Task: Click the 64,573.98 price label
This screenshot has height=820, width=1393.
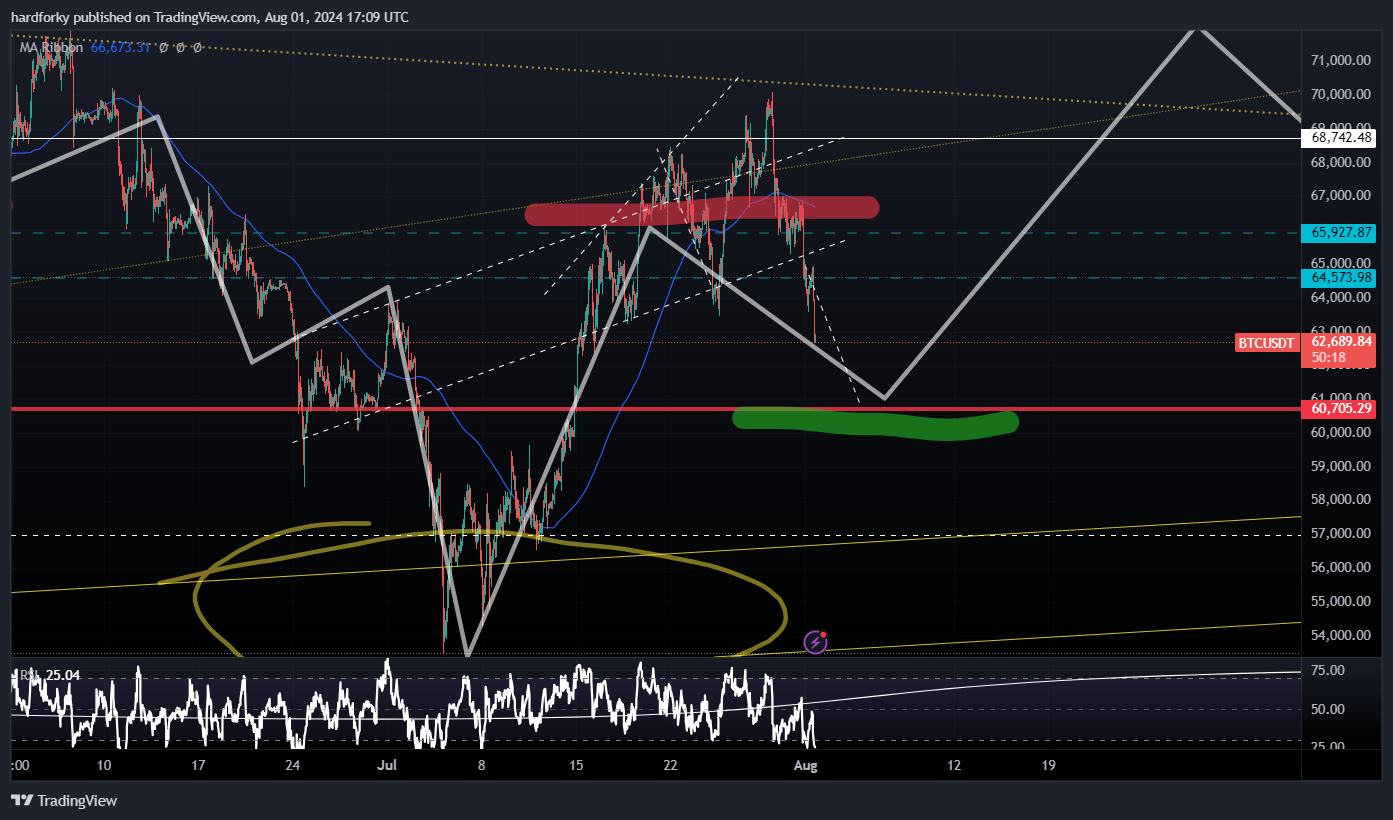Action: coord(1340,277)
